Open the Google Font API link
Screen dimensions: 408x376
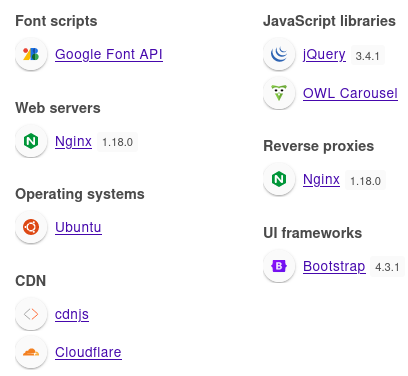109,54
